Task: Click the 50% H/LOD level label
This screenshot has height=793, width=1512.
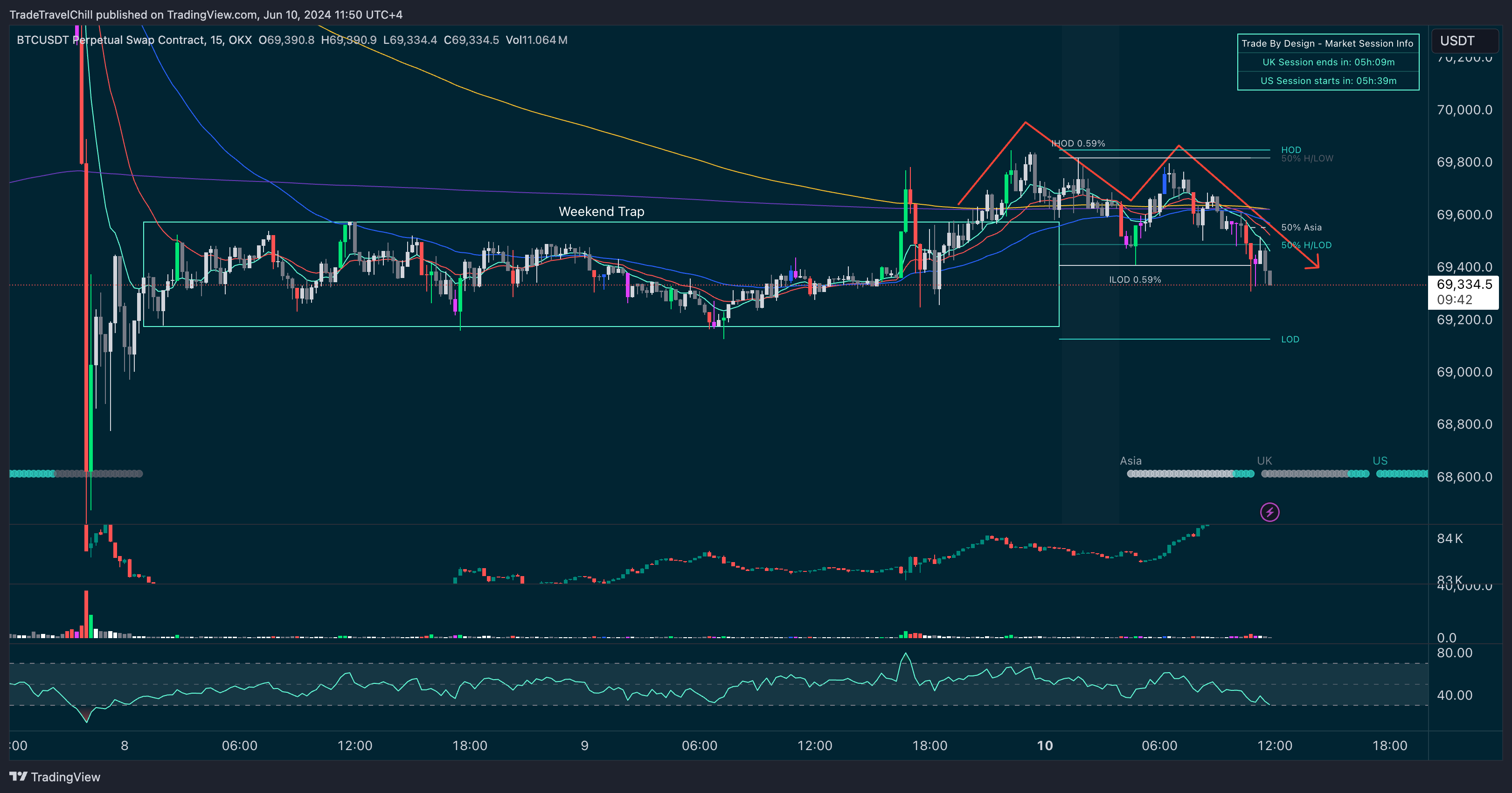Action: tap(1306, 245)
